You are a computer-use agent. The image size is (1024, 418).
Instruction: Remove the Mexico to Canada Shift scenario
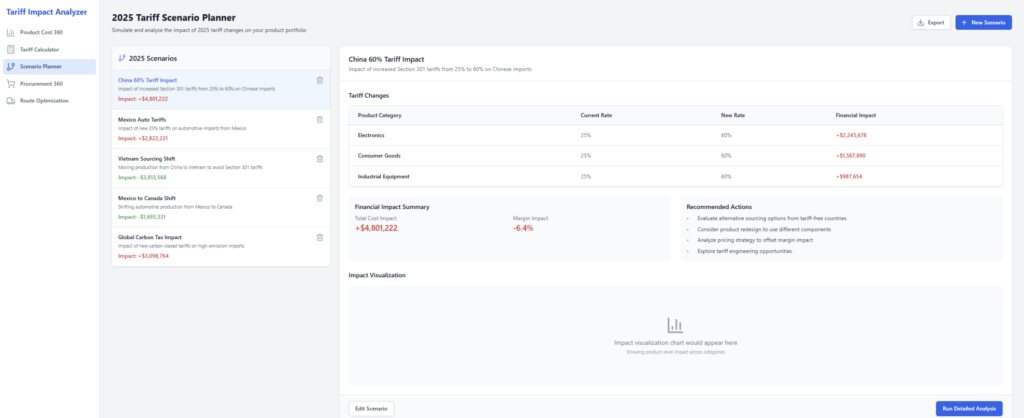tap(319, 198)
